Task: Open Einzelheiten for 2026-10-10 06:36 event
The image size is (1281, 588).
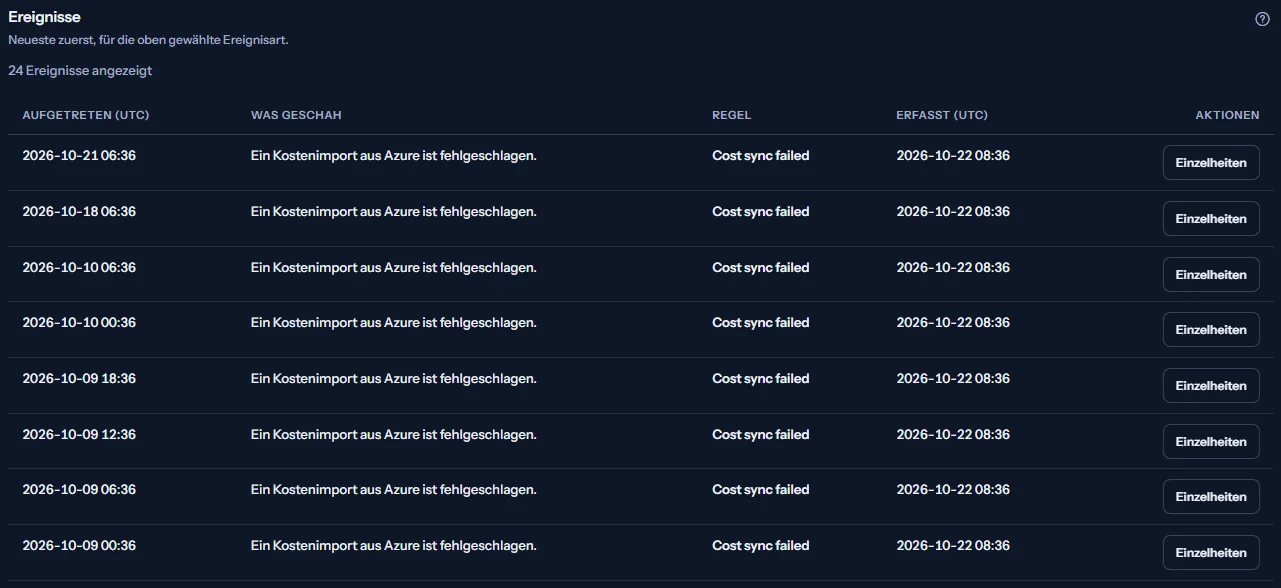Action: pos(1211,274)
